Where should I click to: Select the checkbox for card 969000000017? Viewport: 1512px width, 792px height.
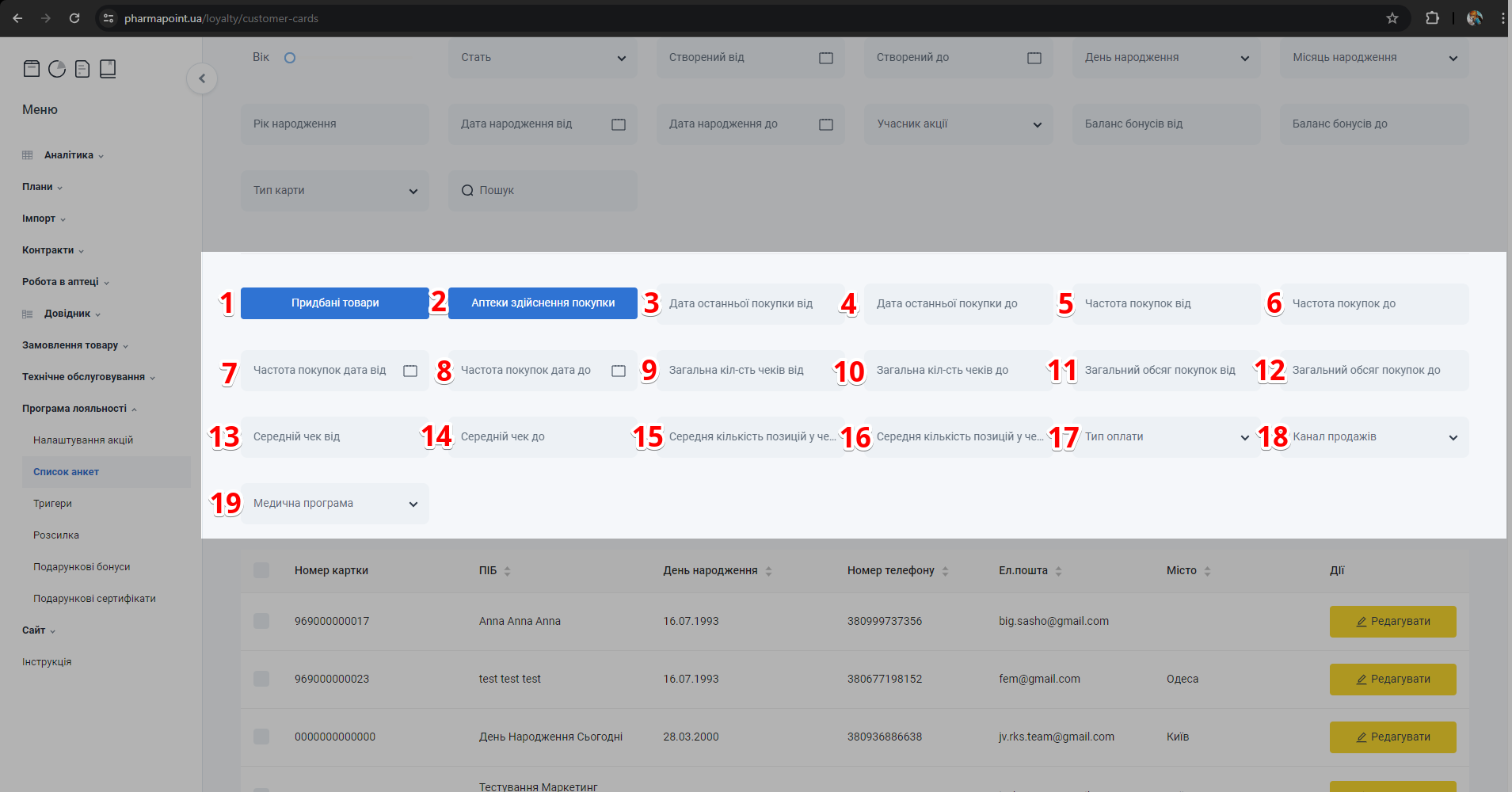pos(261,621)
